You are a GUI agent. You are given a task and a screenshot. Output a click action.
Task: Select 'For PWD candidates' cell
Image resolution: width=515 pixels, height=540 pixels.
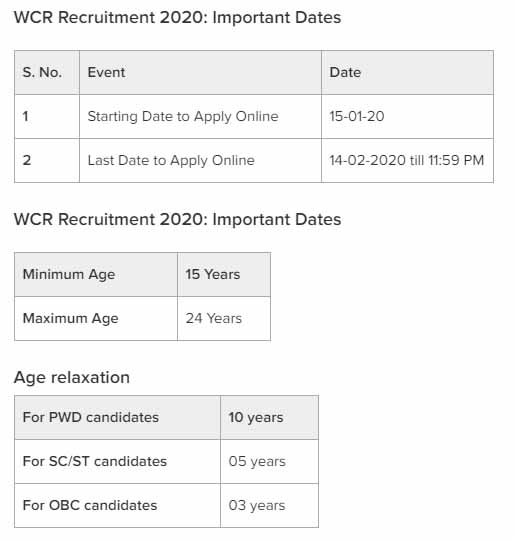[x=117, y=418]
